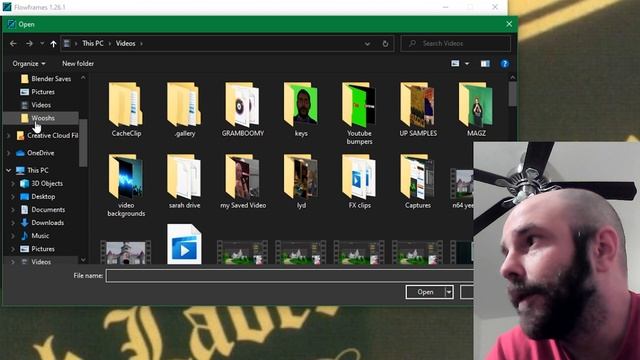Viewport: 640px width, 360px height.
Task: Expand the OneDrive node
Action: coord(9,153)
